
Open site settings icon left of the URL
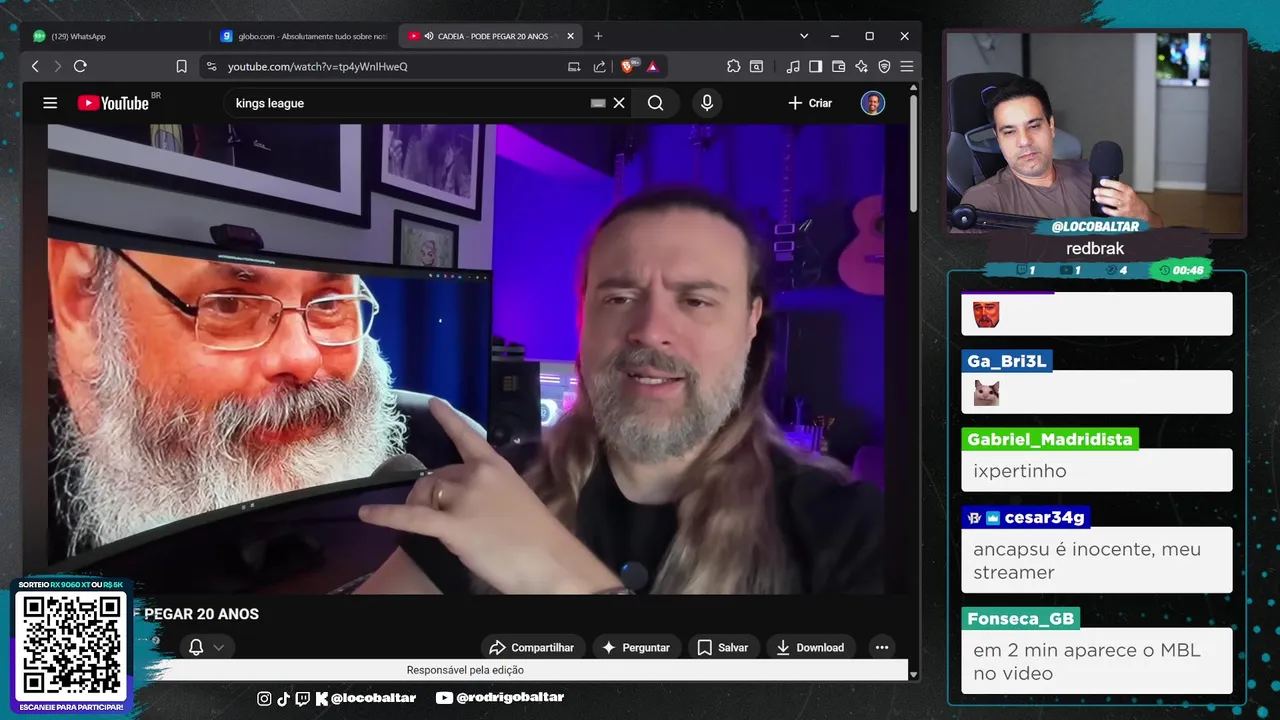[210, 67]
